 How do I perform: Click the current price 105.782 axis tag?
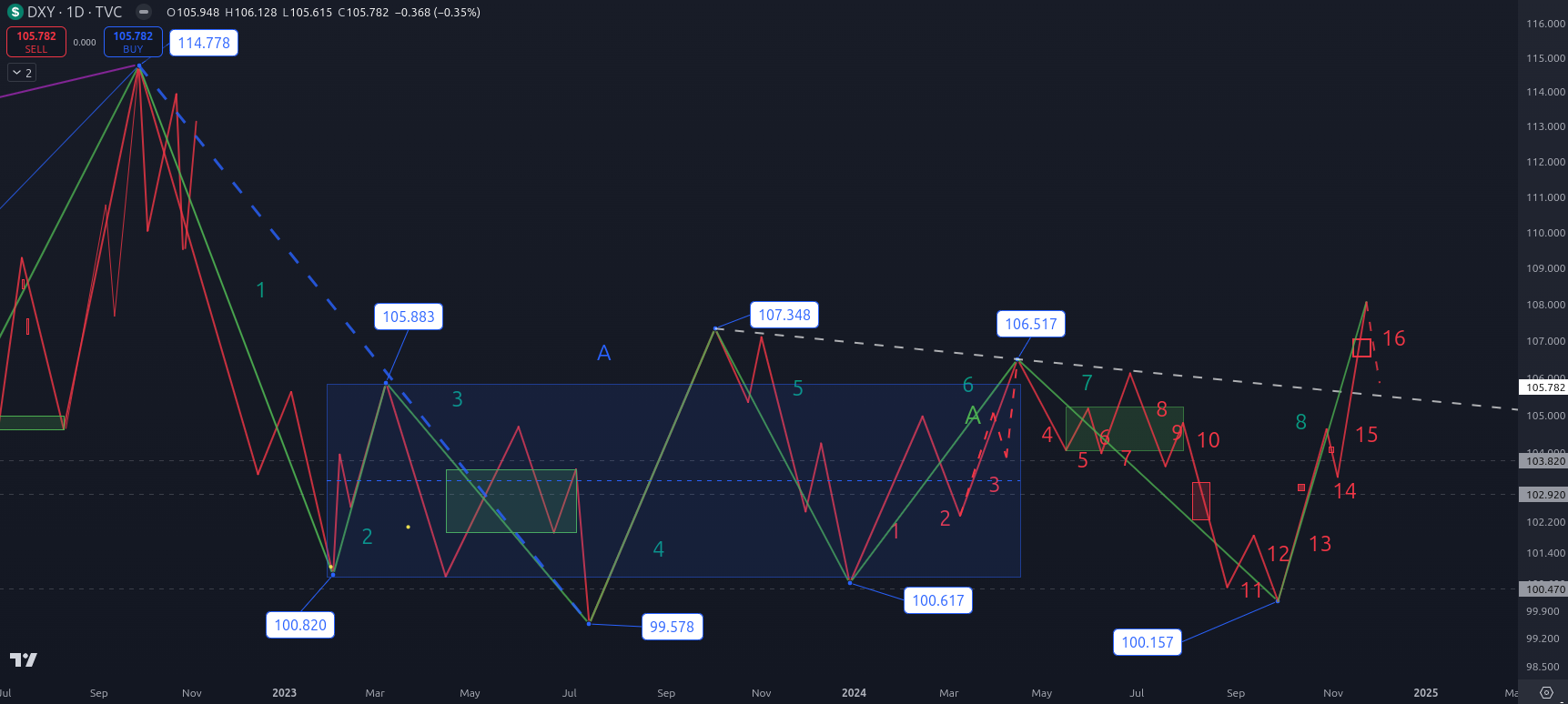(1544, 387)
